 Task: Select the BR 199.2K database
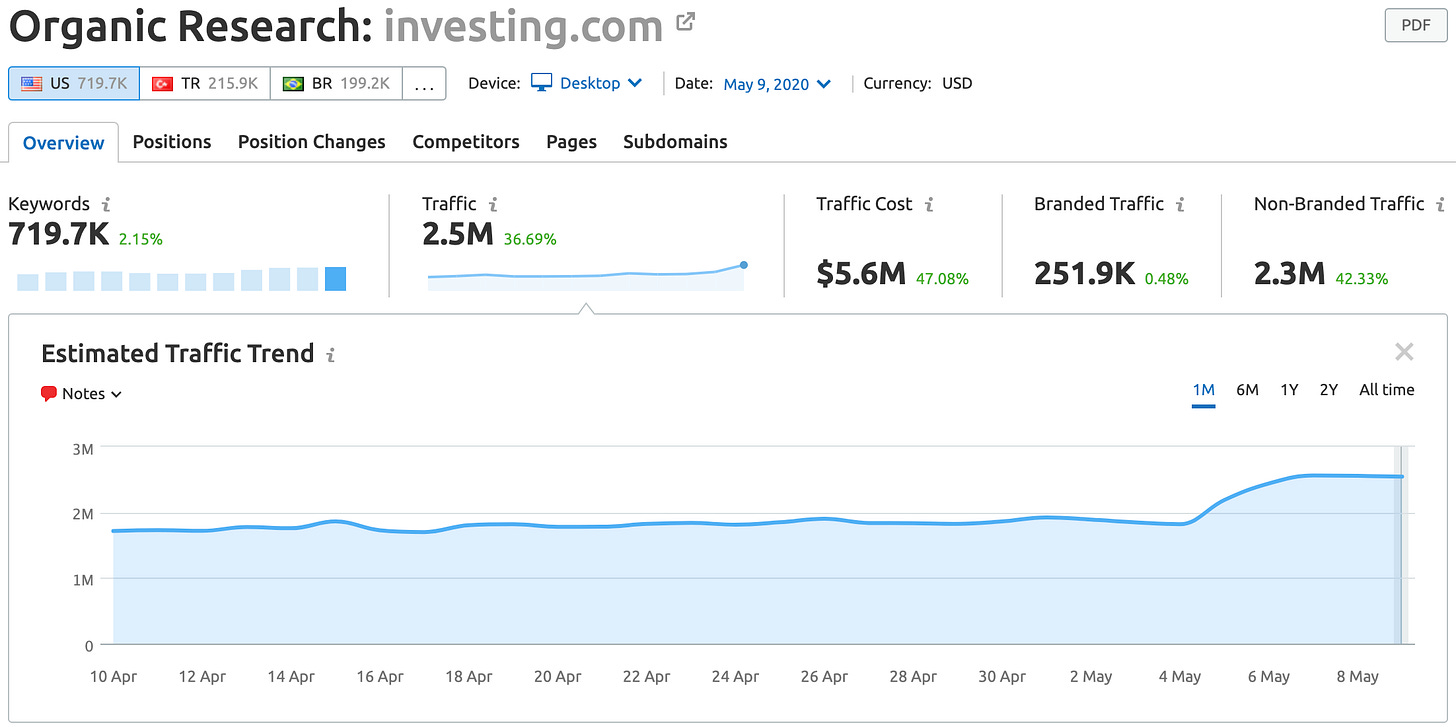[336, 84]
